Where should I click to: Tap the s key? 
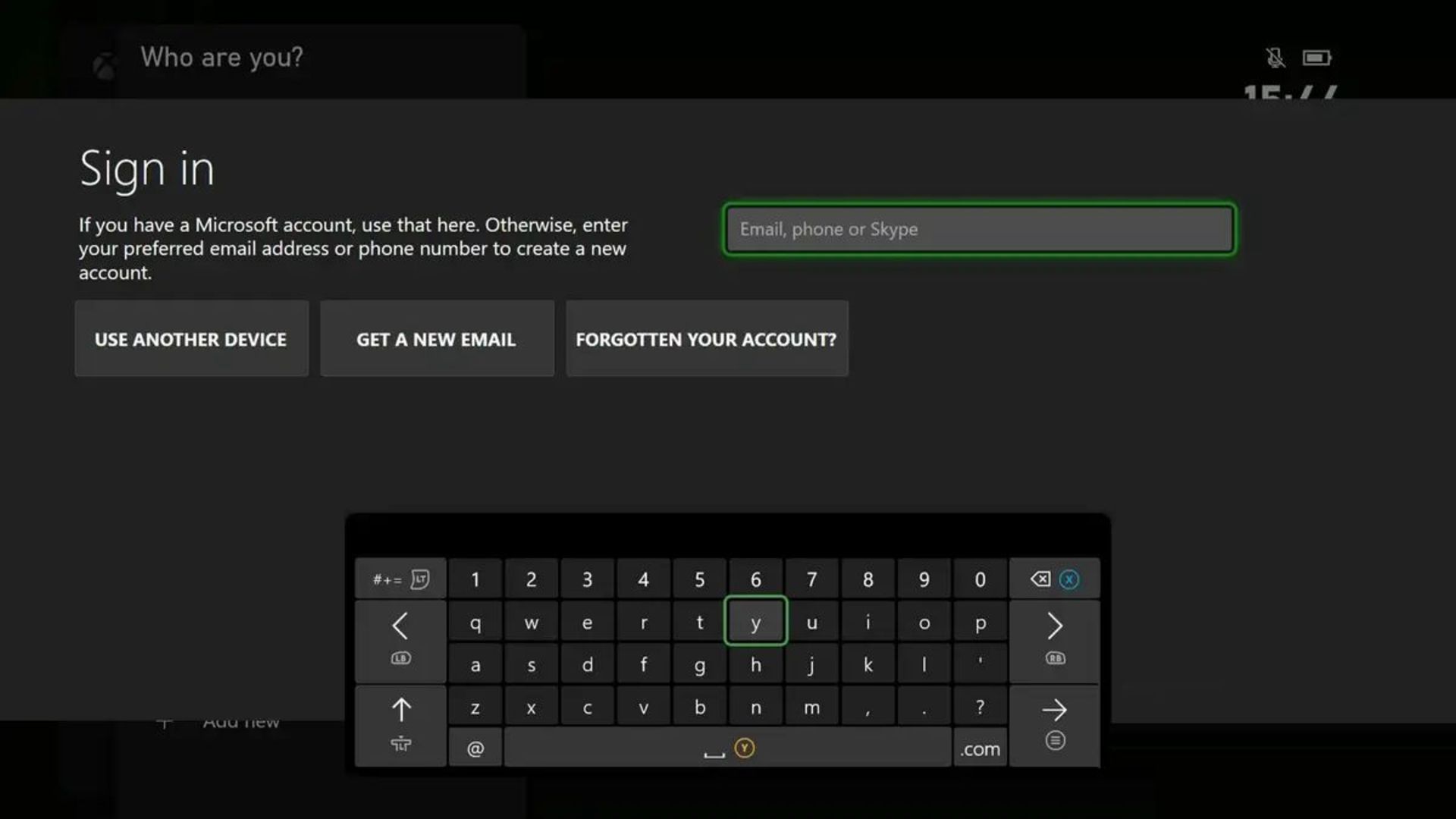[x=532, y=665]
